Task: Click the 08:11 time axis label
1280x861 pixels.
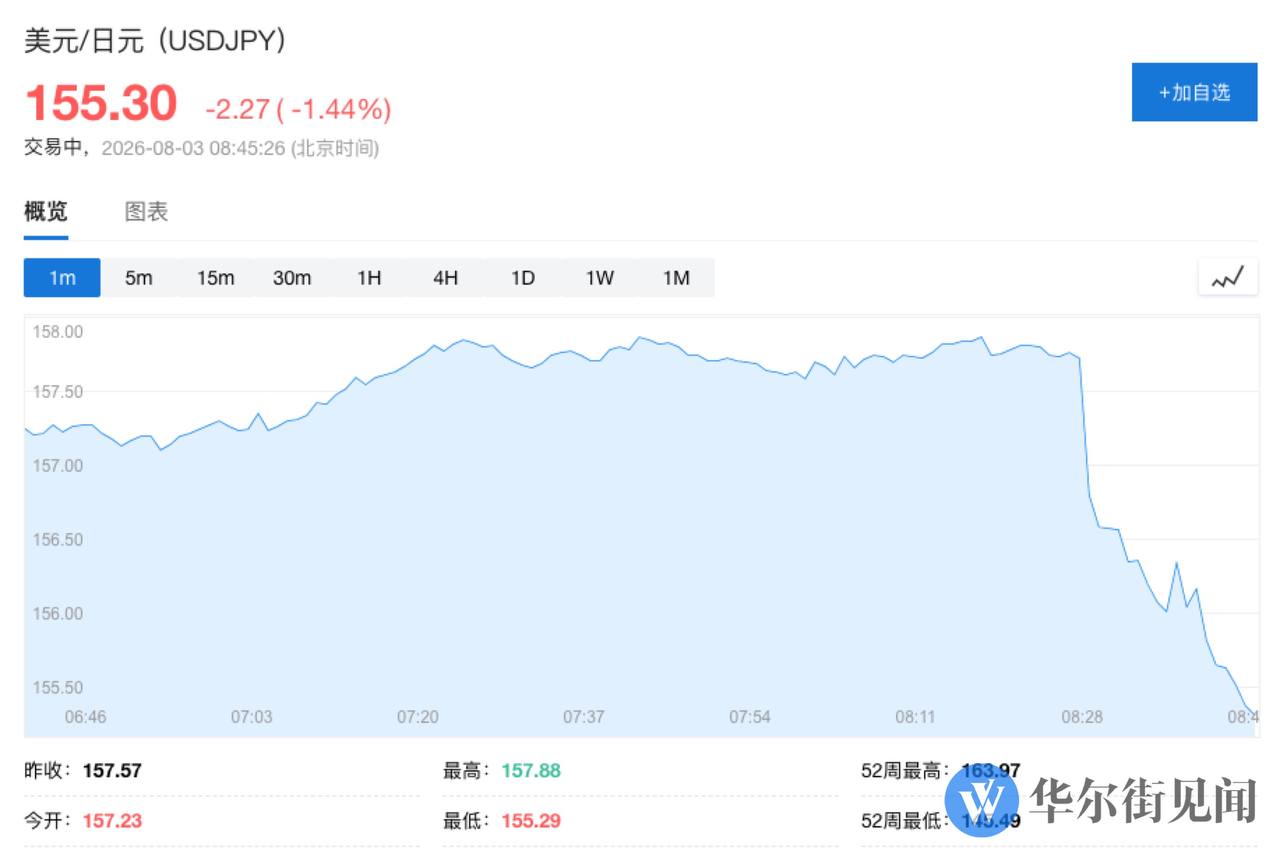Action: click(x=916, y=717)
